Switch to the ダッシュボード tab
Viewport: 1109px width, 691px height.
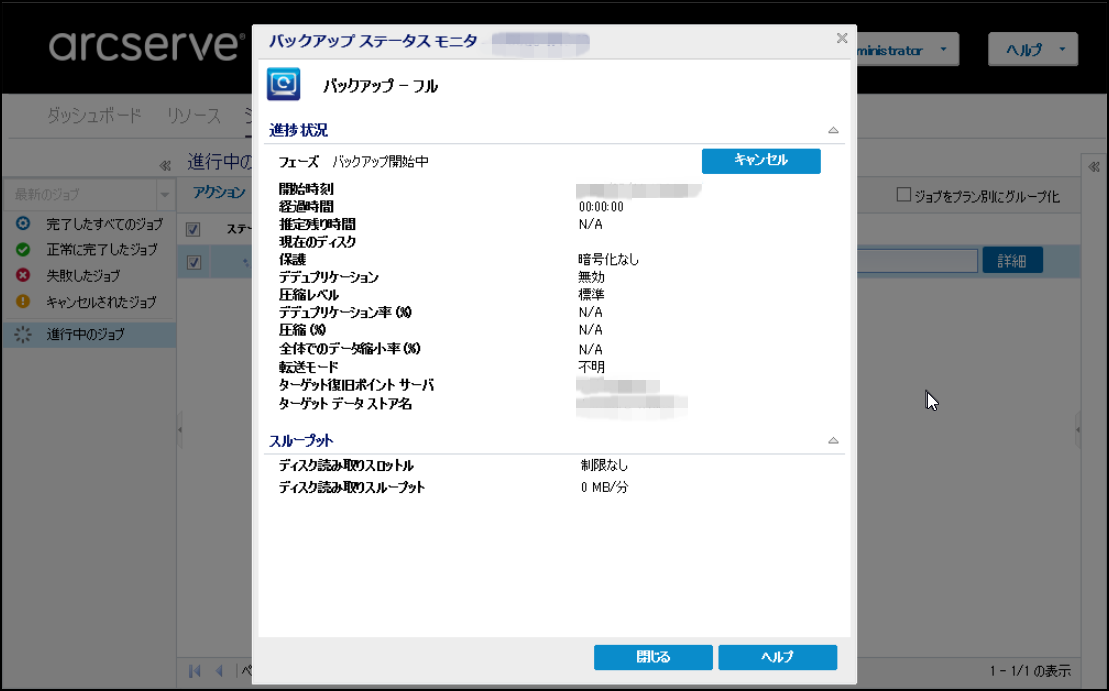point(94,116)
